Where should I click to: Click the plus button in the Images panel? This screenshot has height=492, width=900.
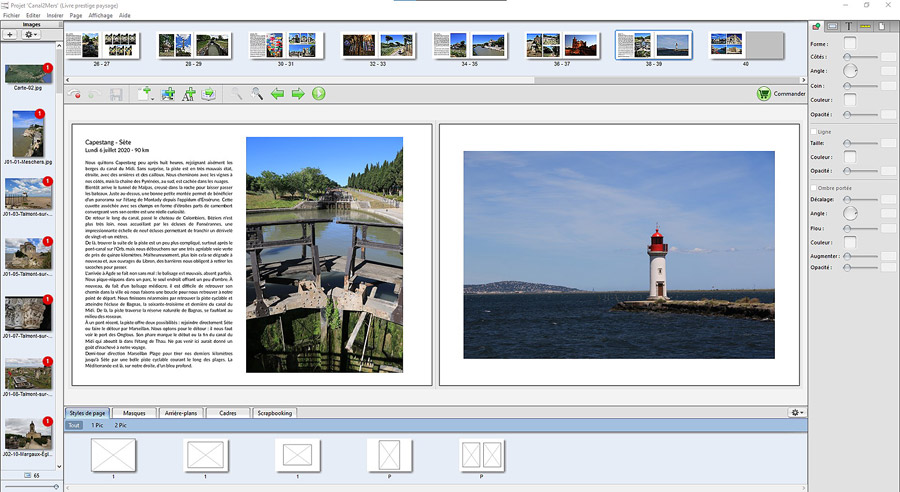click(x=10, y=35)
